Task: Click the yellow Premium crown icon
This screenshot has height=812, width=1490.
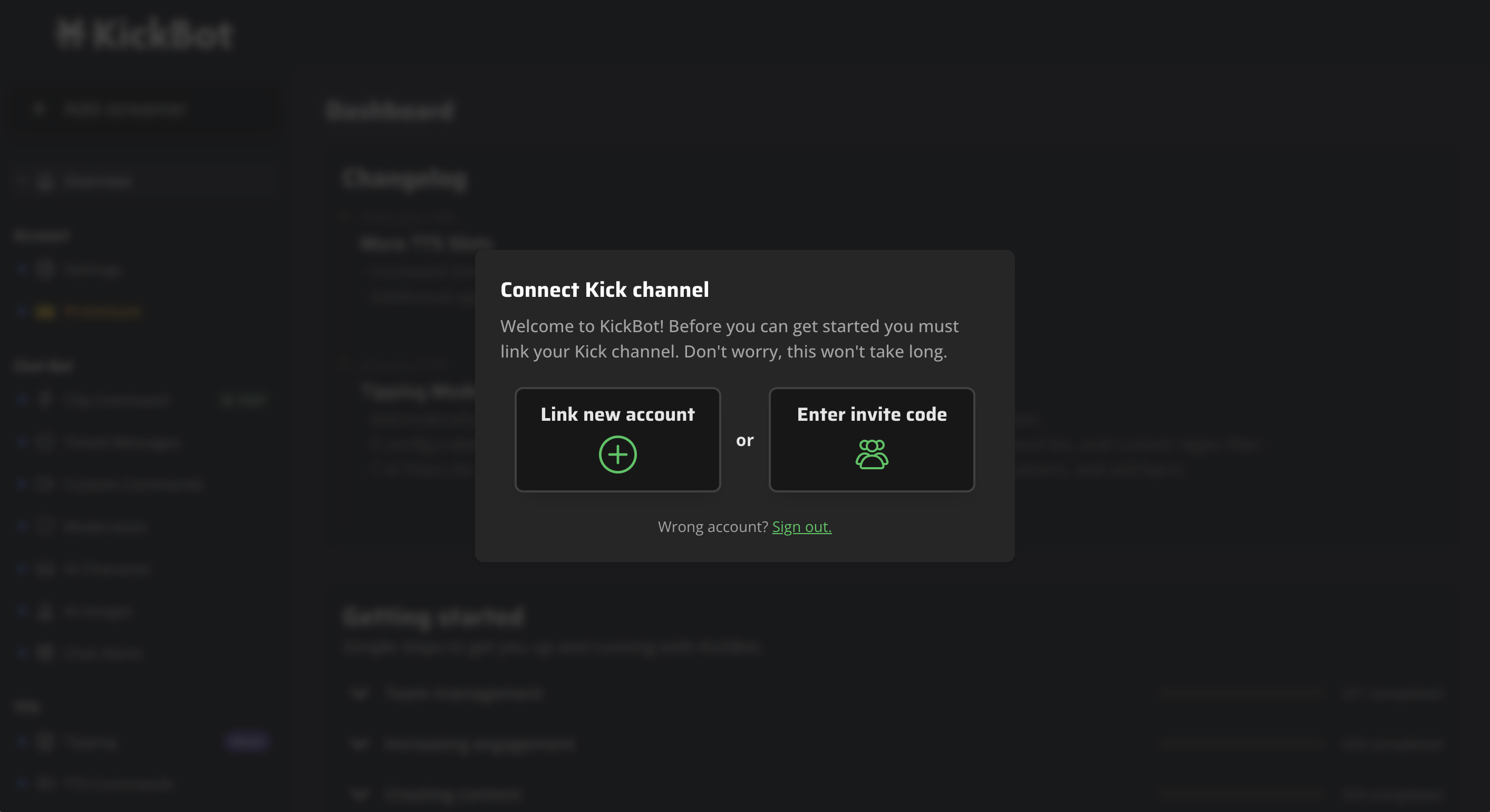Action: pyautogui.click(x=45, y=312)
